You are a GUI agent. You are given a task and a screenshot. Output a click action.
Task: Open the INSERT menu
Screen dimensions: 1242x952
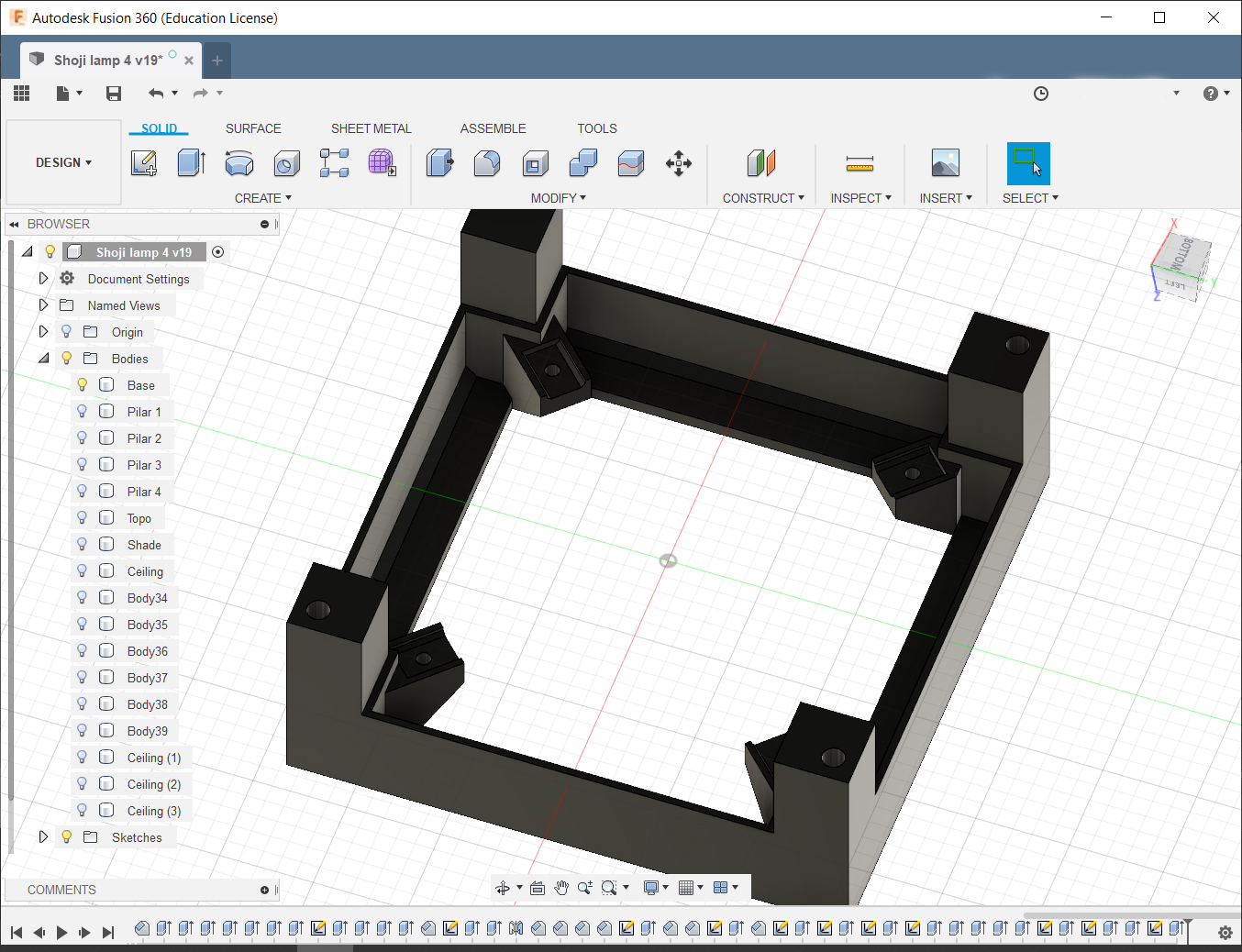pyautogui.click(x=946, y=198)
